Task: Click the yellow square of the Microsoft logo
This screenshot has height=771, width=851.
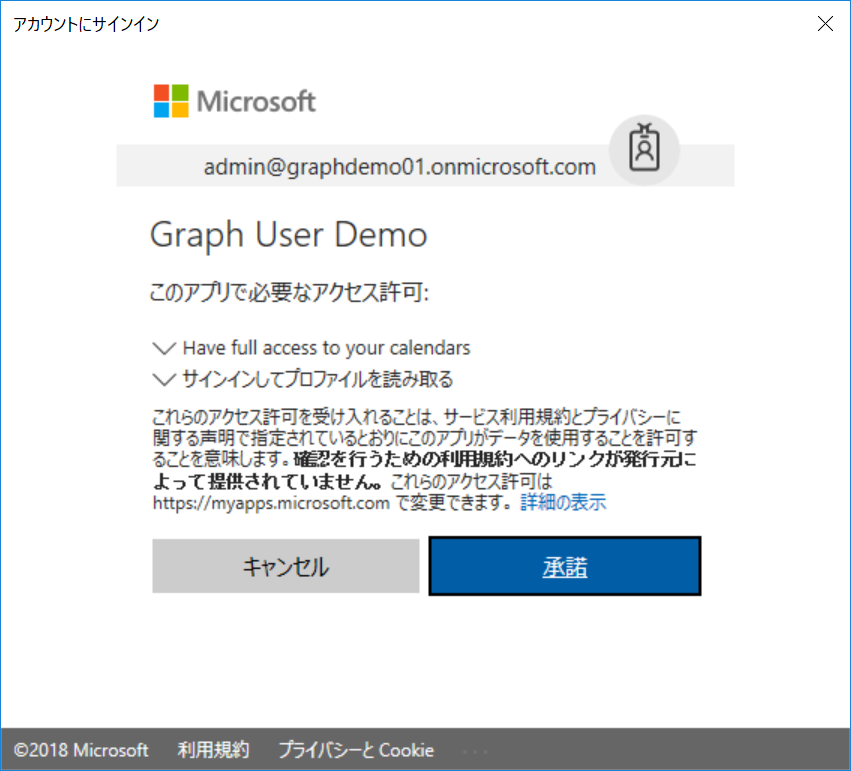Action: (178, 110)
